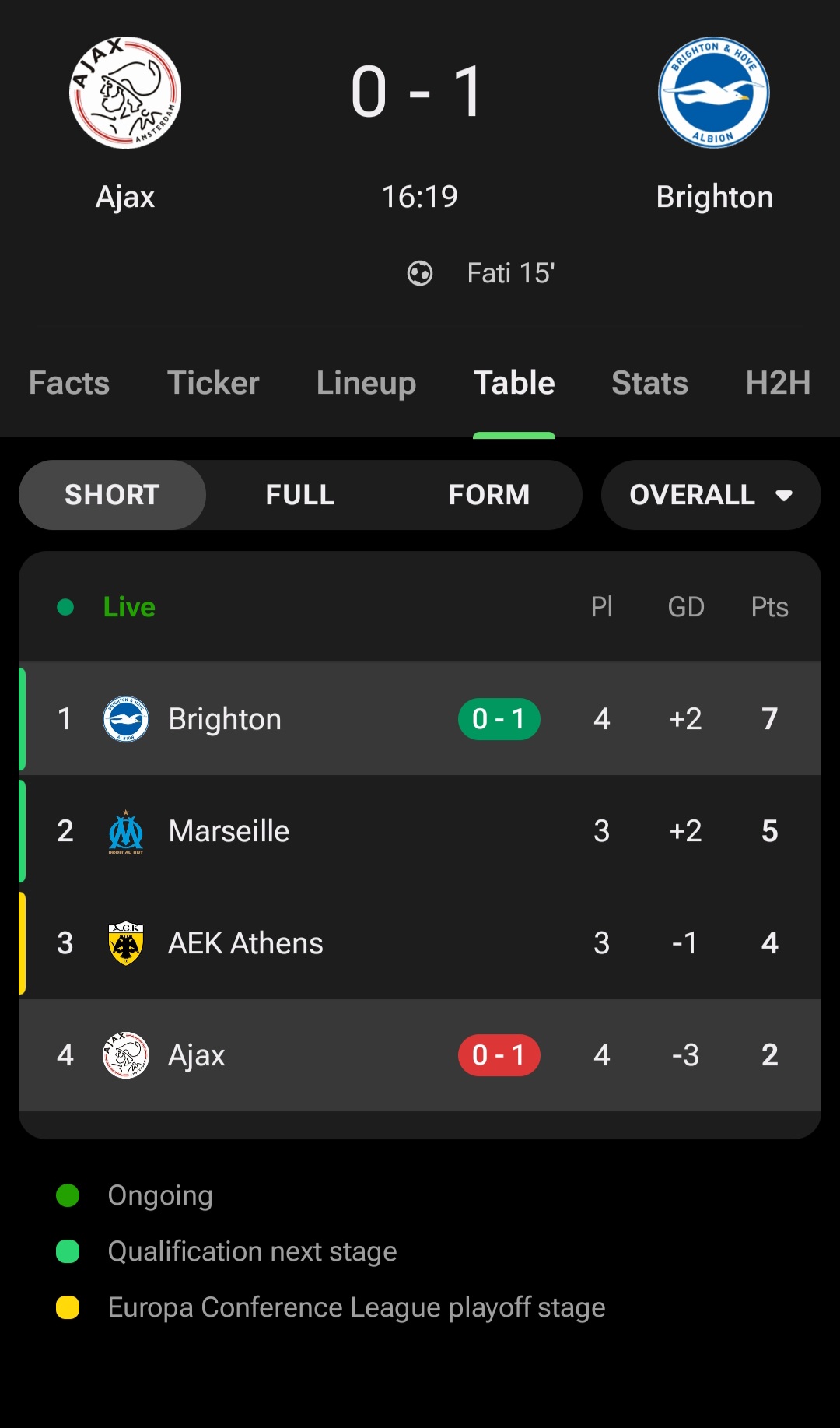Screen dimensions: 840x1428
Task: Switch to the Lineup tab
Action: pyautogui.click(x=366, y=383)
